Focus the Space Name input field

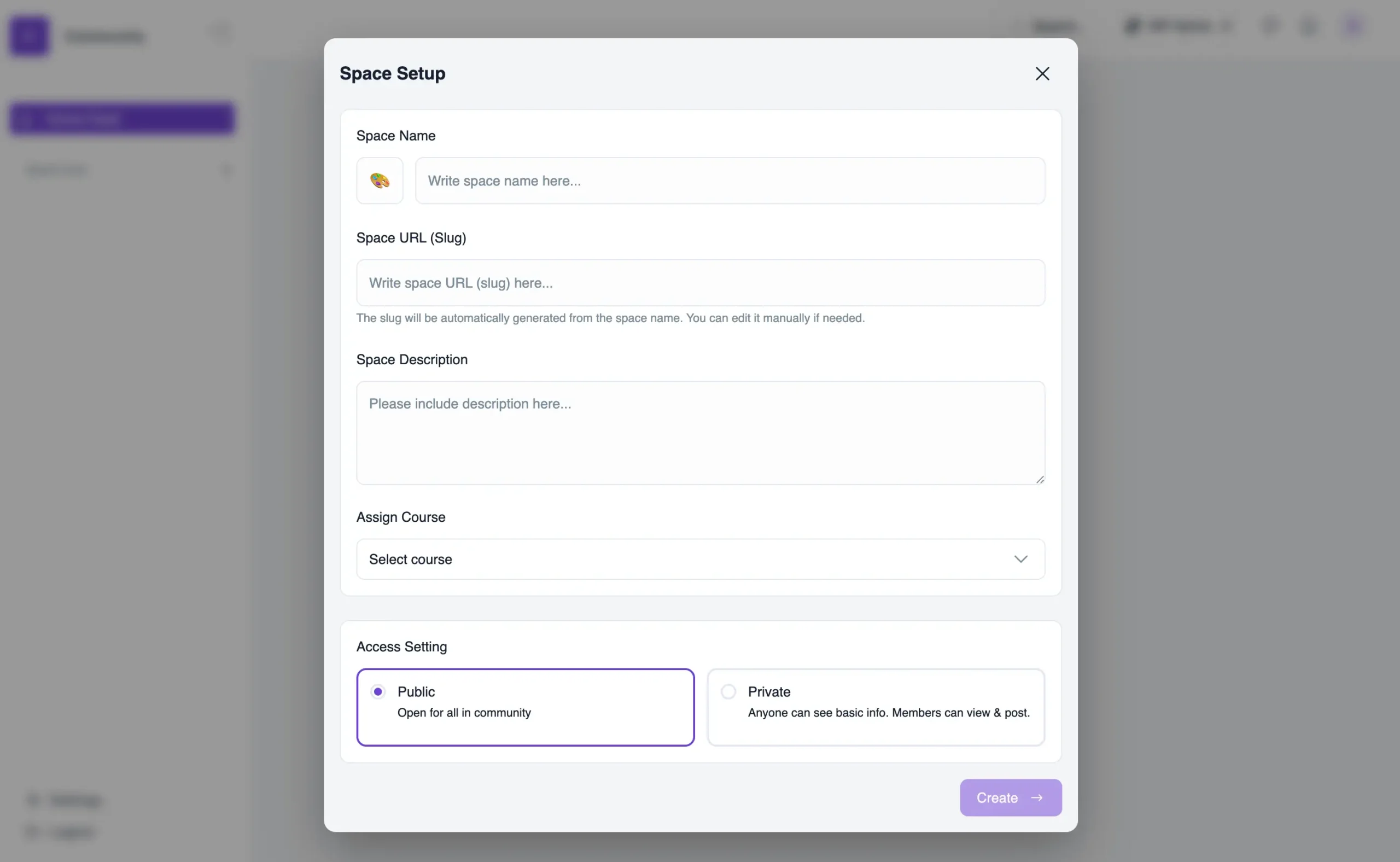tap(730, 180)
